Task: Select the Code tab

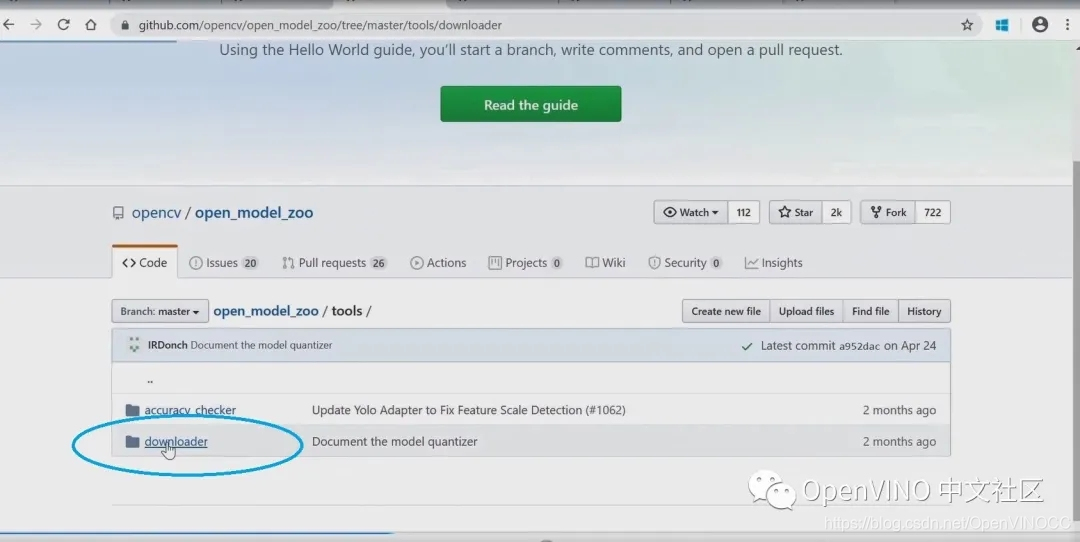Action: pos(145,262)
